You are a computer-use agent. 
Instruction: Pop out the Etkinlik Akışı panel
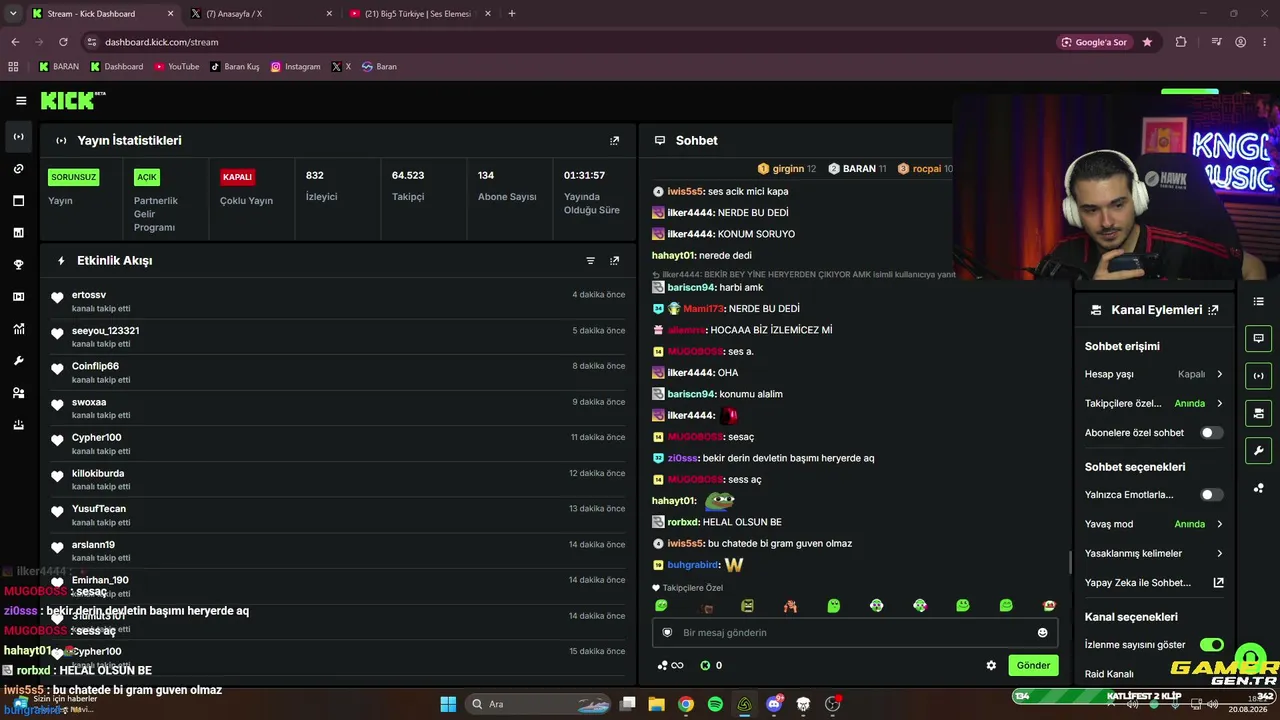point(614,261)
